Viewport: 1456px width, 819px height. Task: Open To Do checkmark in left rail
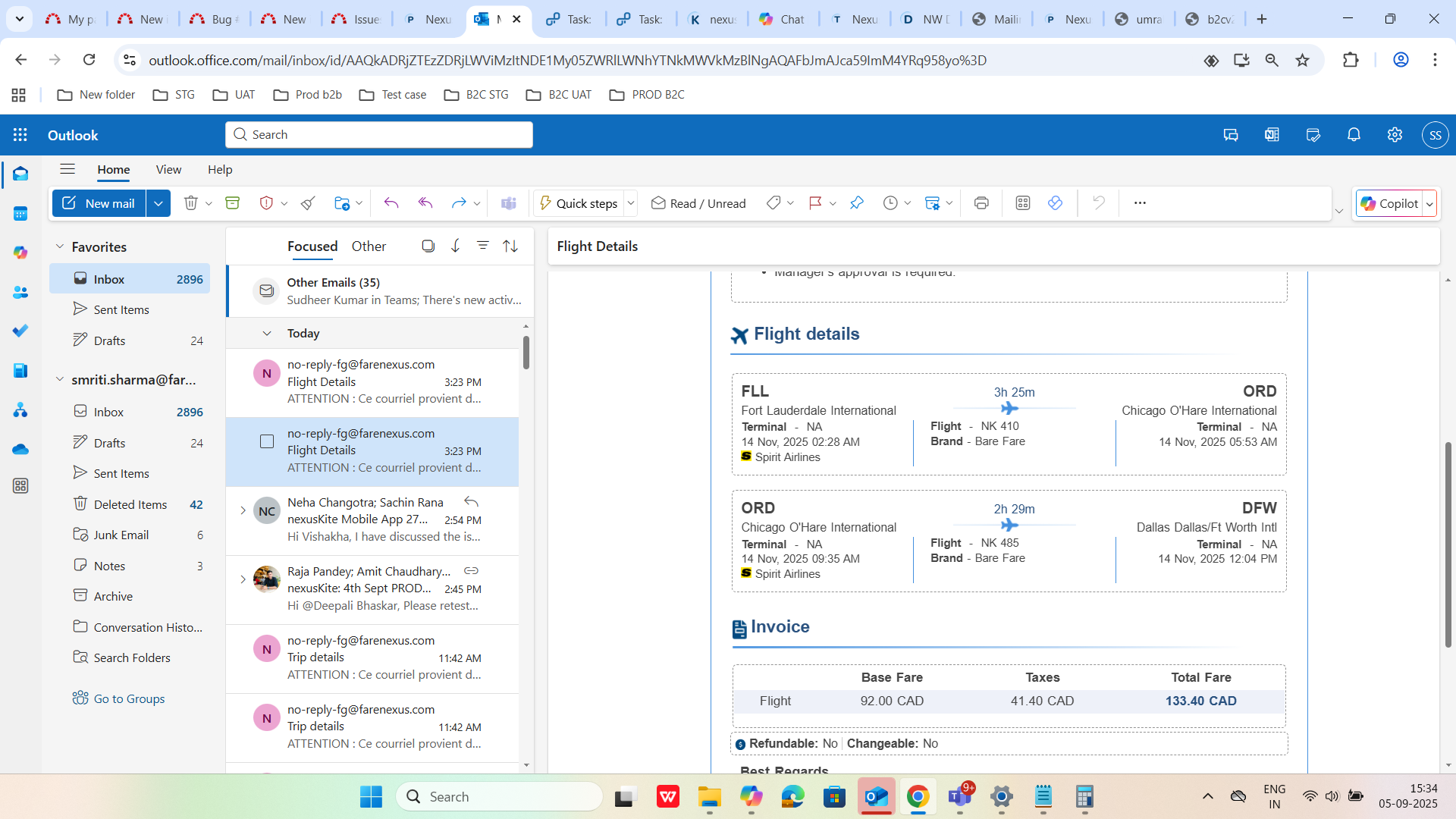click(x=20, y=331)
